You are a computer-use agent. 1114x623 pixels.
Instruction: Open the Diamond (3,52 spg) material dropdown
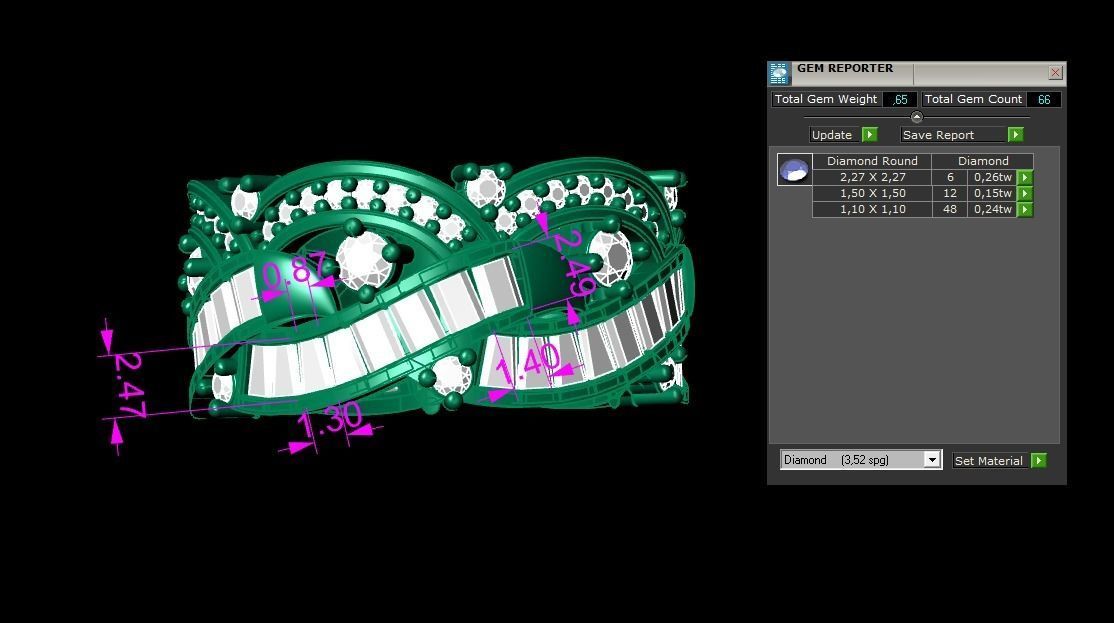click(932, 460)
